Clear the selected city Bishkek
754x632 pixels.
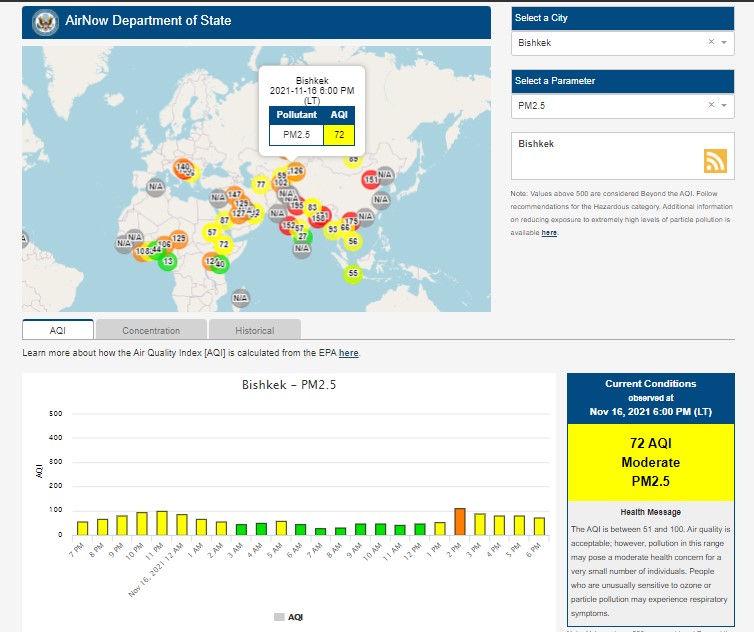(x=711, y=43)
